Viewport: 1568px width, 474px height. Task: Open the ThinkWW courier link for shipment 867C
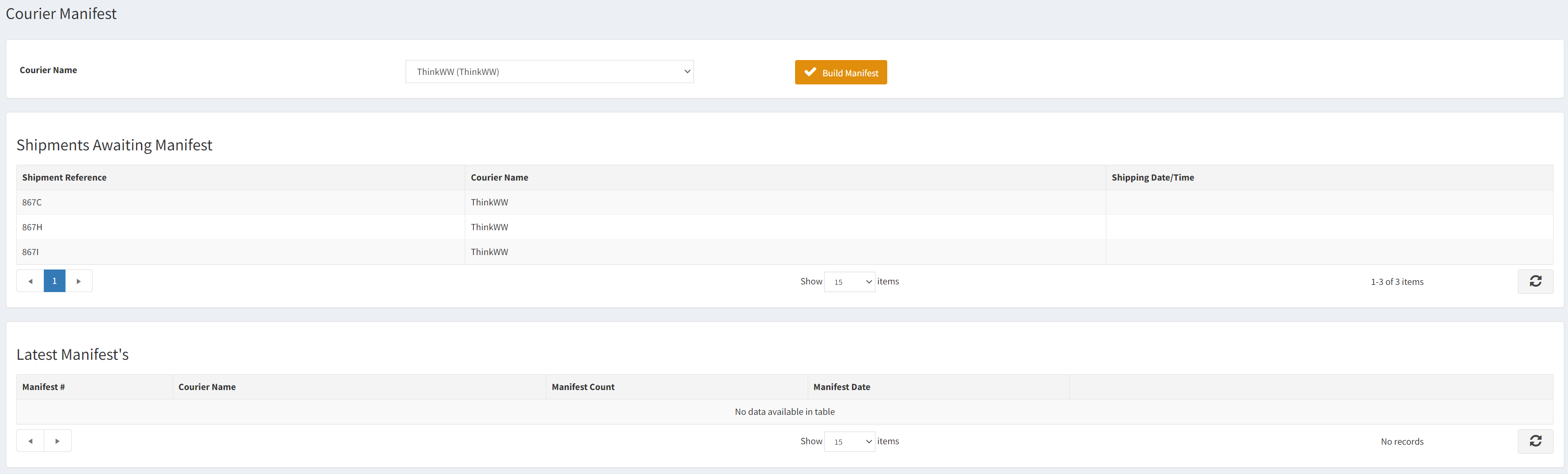489,202
